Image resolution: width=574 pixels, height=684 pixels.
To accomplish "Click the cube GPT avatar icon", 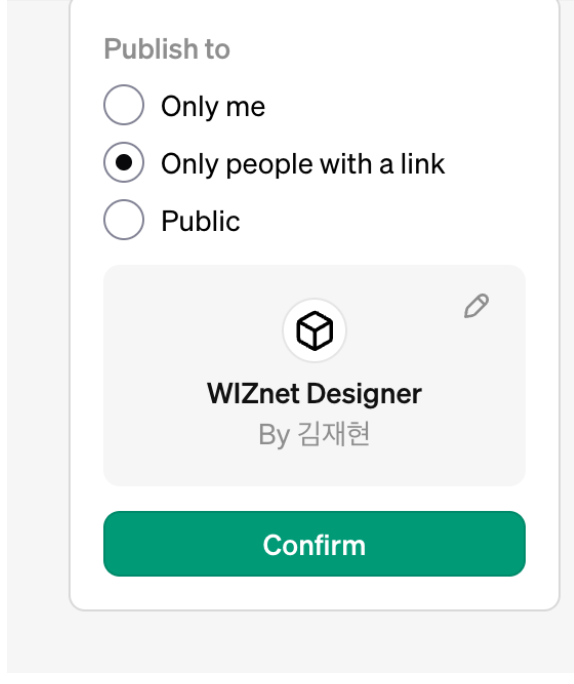I will [x=314, y=331].
